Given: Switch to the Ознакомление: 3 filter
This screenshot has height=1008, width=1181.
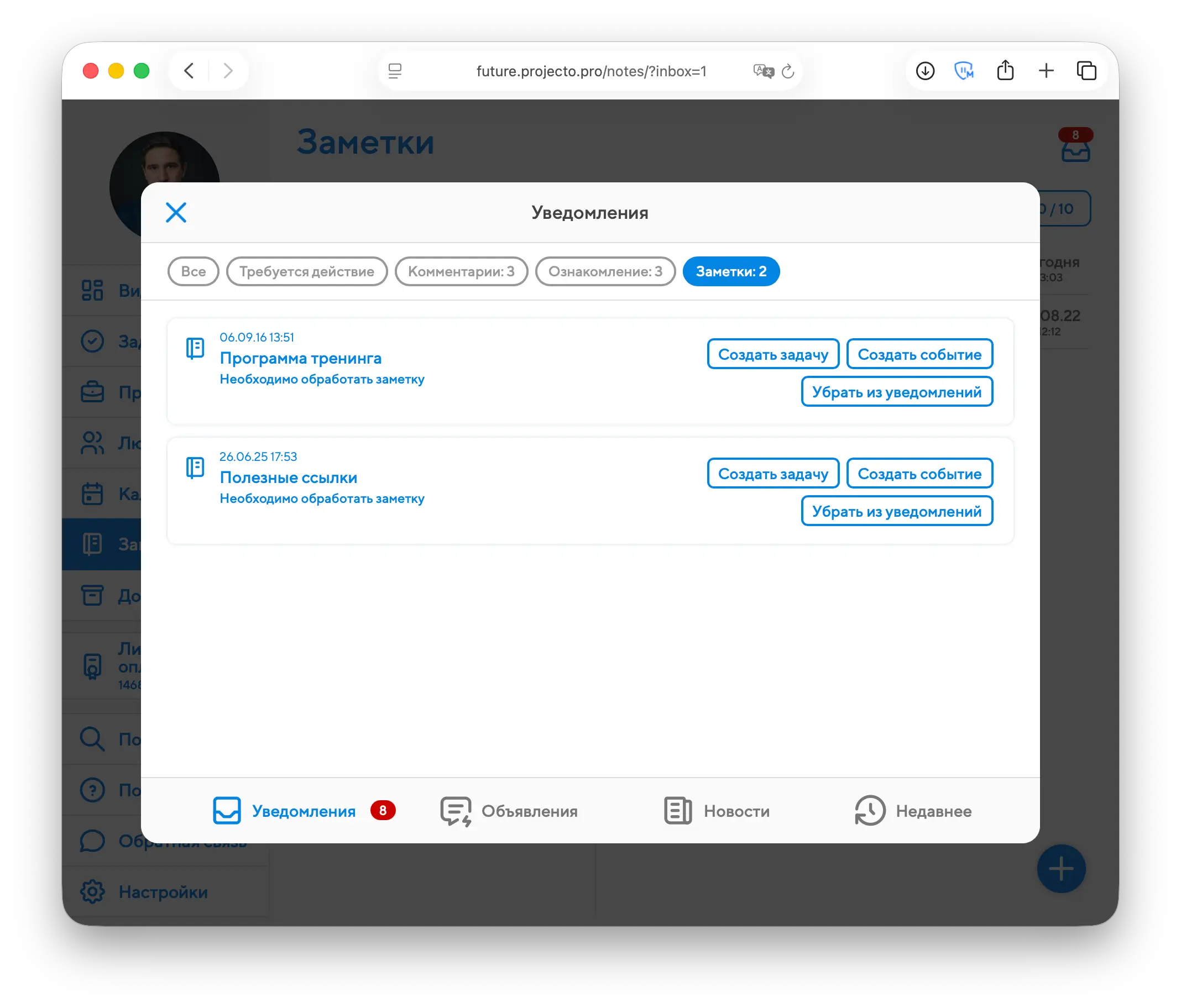Looking at the screenshot, I should pyautogui.click(x=605, y=271).
